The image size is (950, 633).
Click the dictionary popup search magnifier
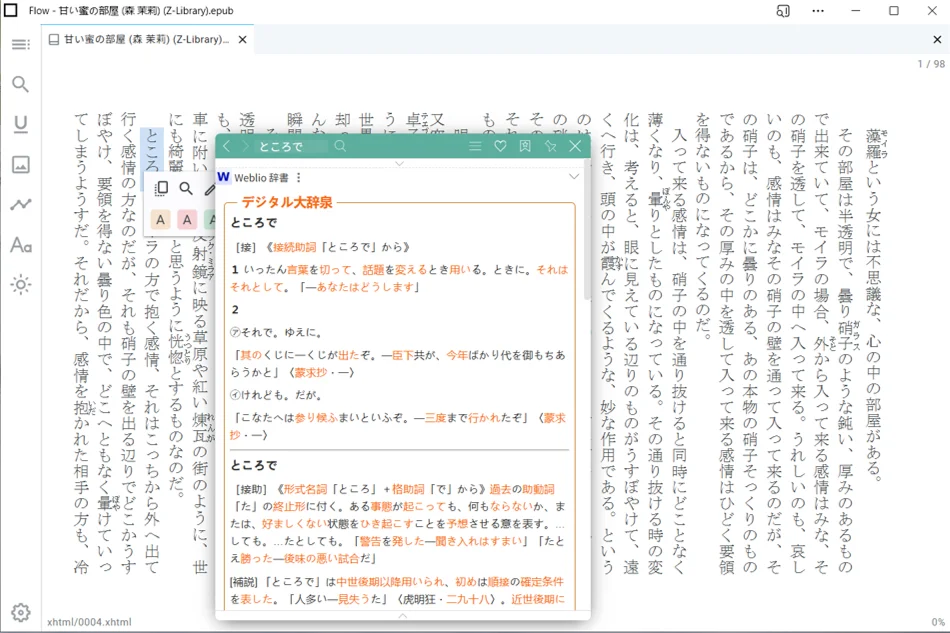(340, 146)
